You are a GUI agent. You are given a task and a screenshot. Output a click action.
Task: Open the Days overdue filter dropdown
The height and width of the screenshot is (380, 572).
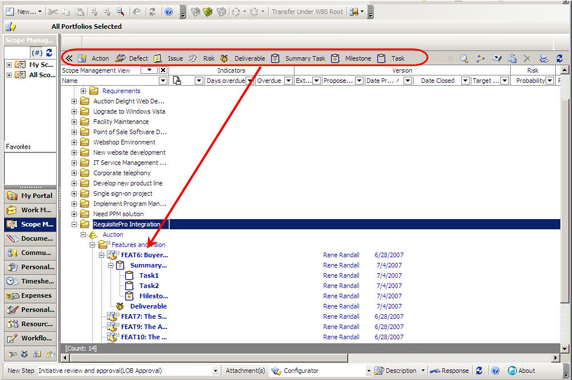click(x=250, y=81)
